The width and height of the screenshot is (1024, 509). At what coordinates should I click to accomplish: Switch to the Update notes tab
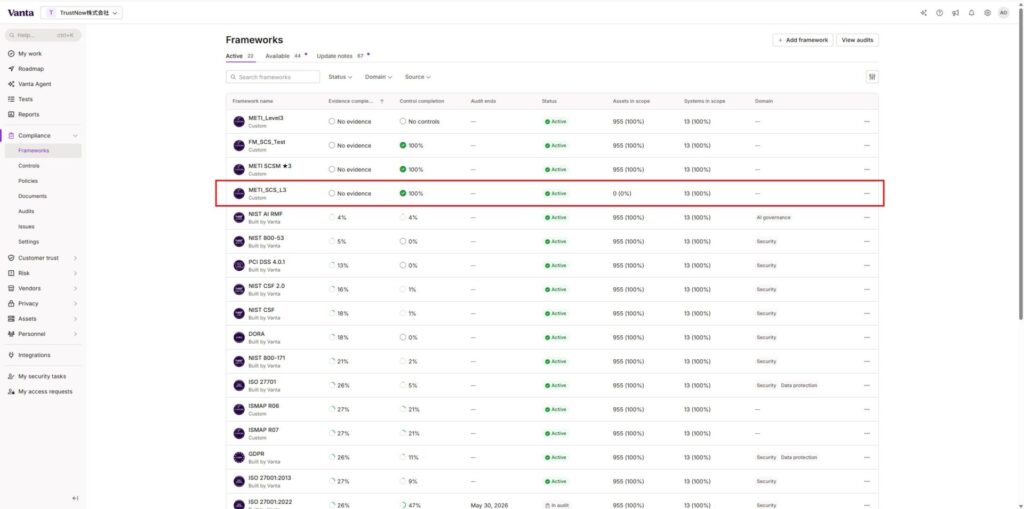click(334, 56)
